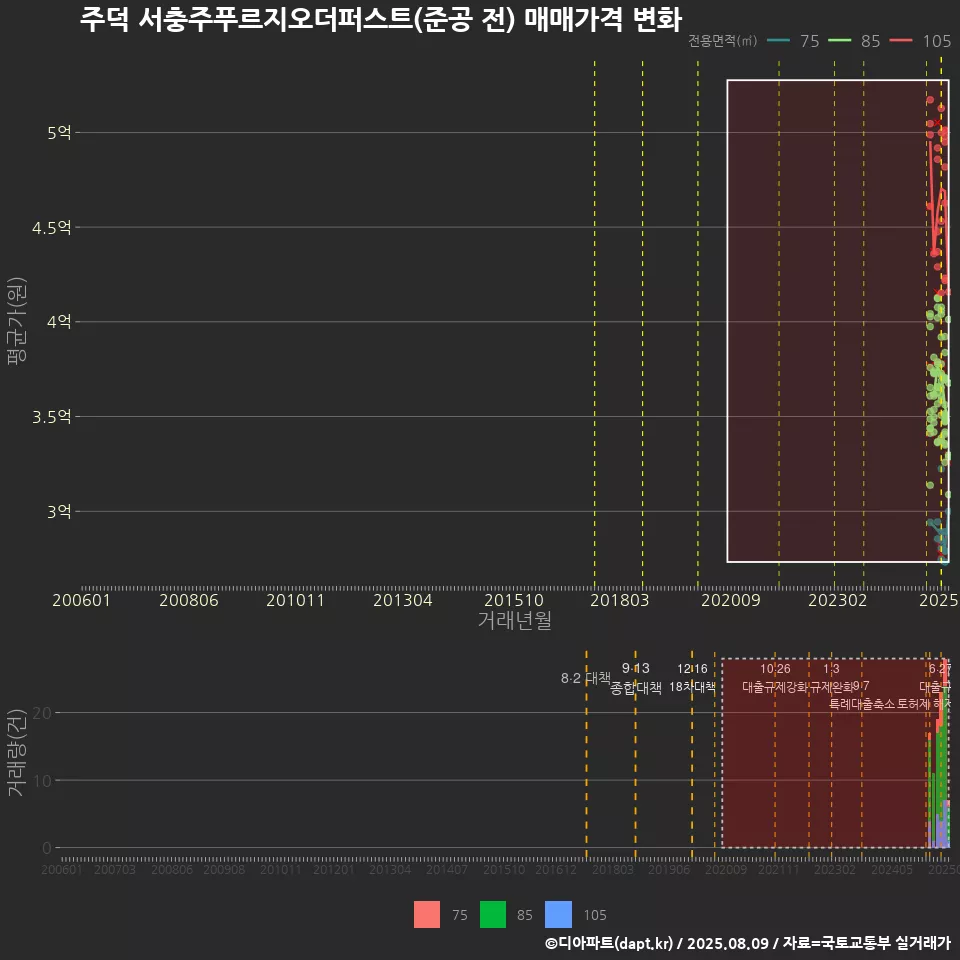Click 201906 on the volume chart x-axis

pos(669,869)
